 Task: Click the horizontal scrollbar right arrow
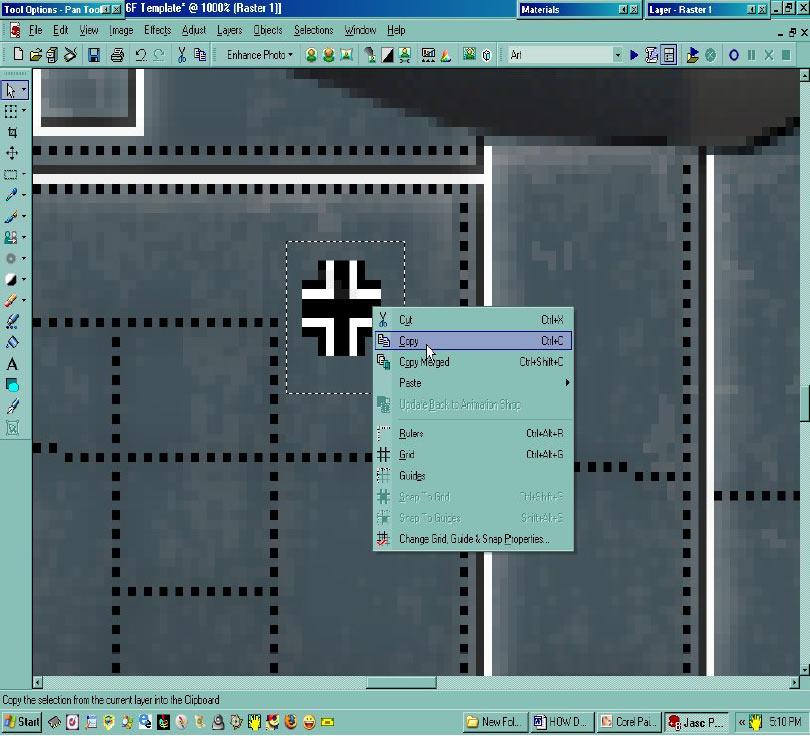coord(795,683)
